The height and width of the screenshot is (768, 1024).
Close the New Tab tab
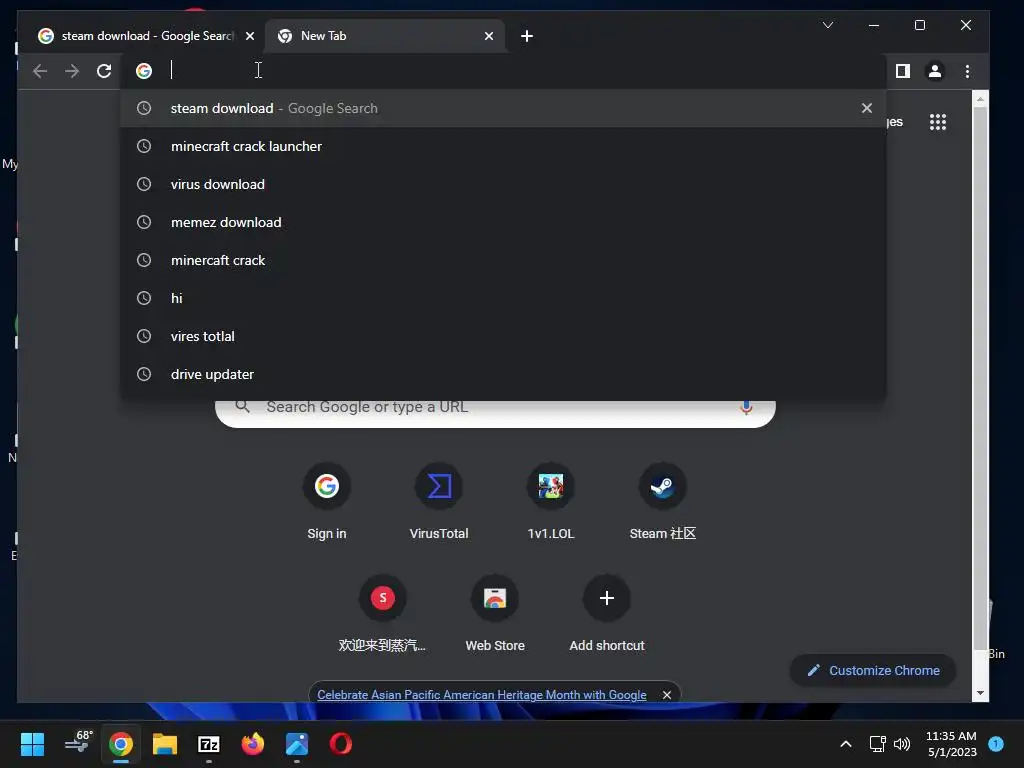click(488, 36)
